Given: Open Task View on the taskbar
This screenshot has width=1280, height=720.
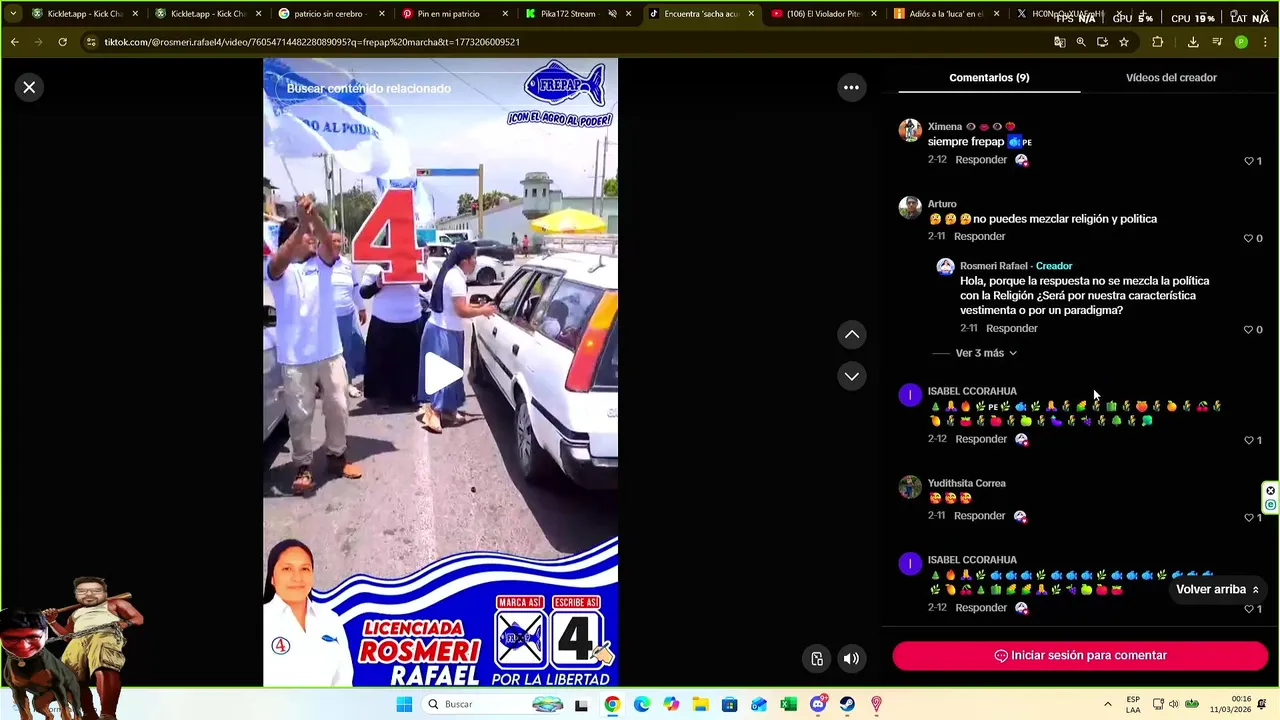Looking at the screenshot, I should pyautogui.click(x=581, y=704).
